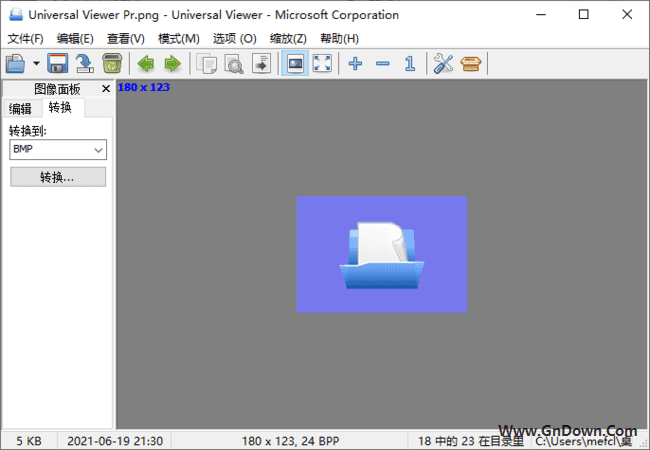Delete the file with the recycle bin icon

pos(112,64)
